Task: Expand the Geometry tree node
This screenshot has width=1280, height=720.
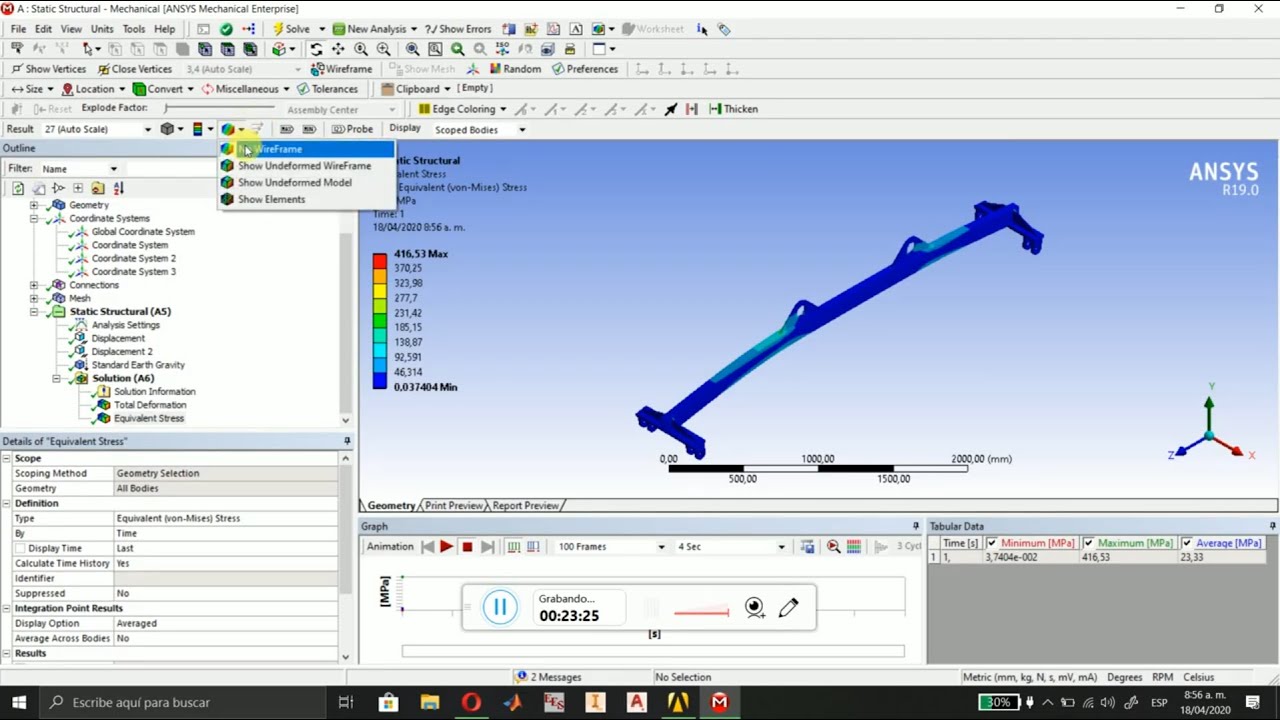Action: click(34, 205)
